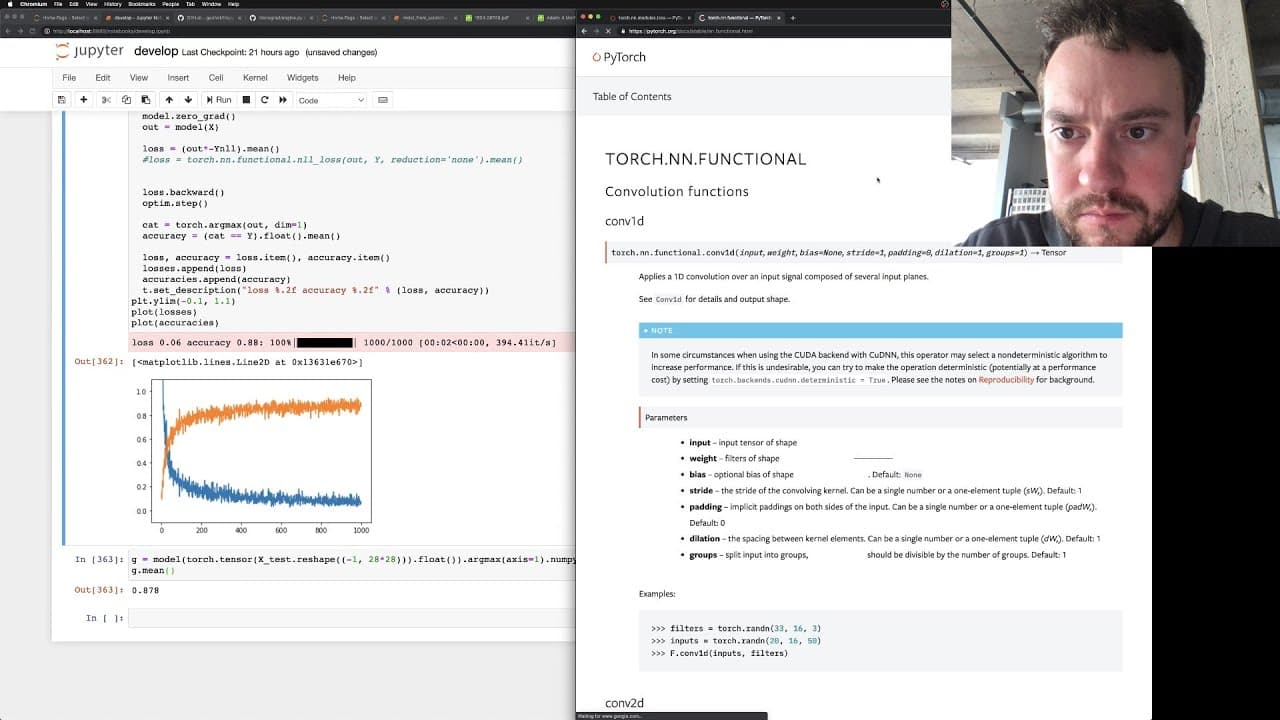Open the command palette keyboard icon
Screen dimensions: 1280x720
coord(385,100)
